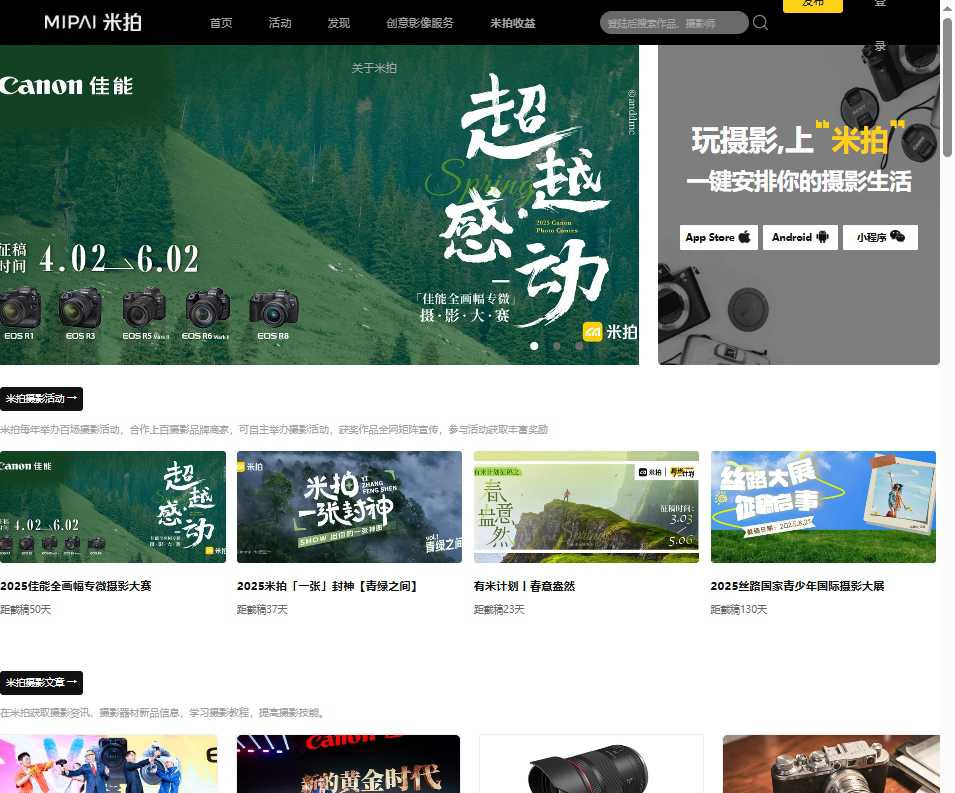Click the WeChat 小程序 icon
This screenshot has height=793, width=955.
click(x=900, y=237)
